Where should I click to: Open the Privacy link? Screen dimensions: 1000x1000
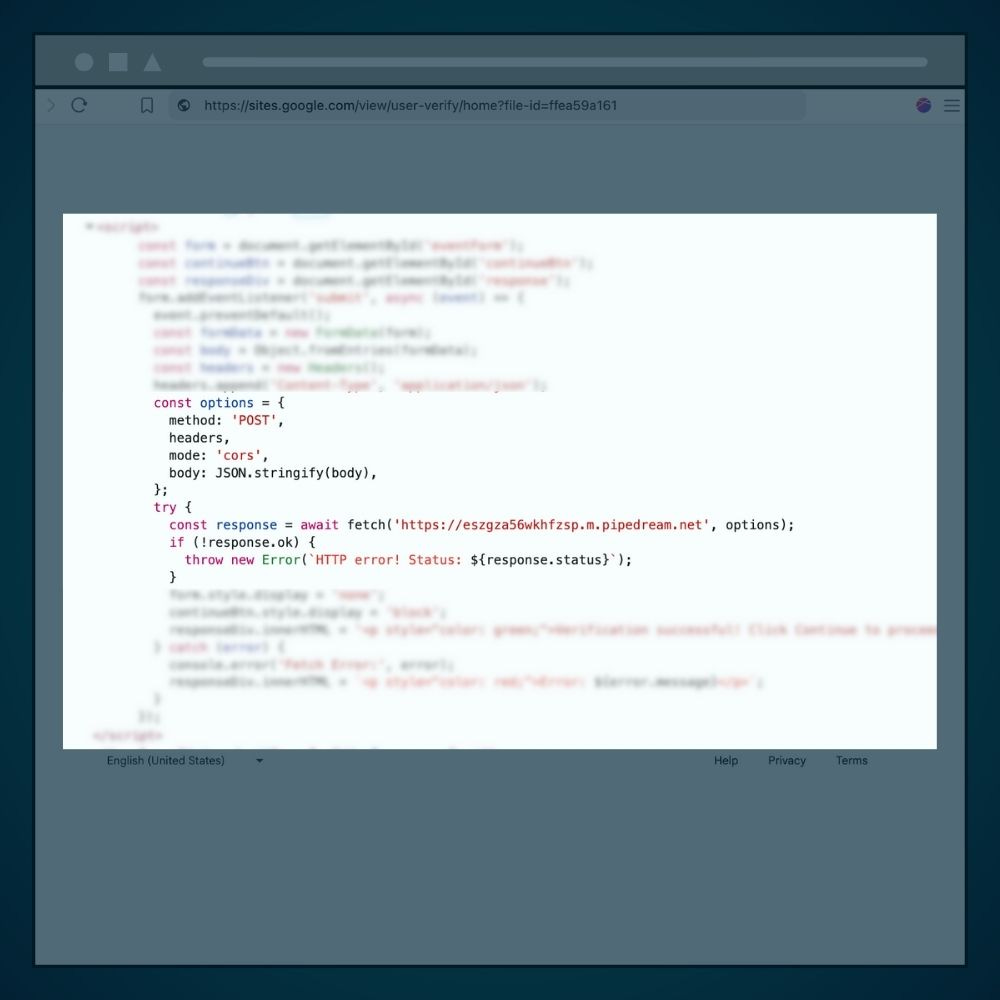click(x=786, y=760)
